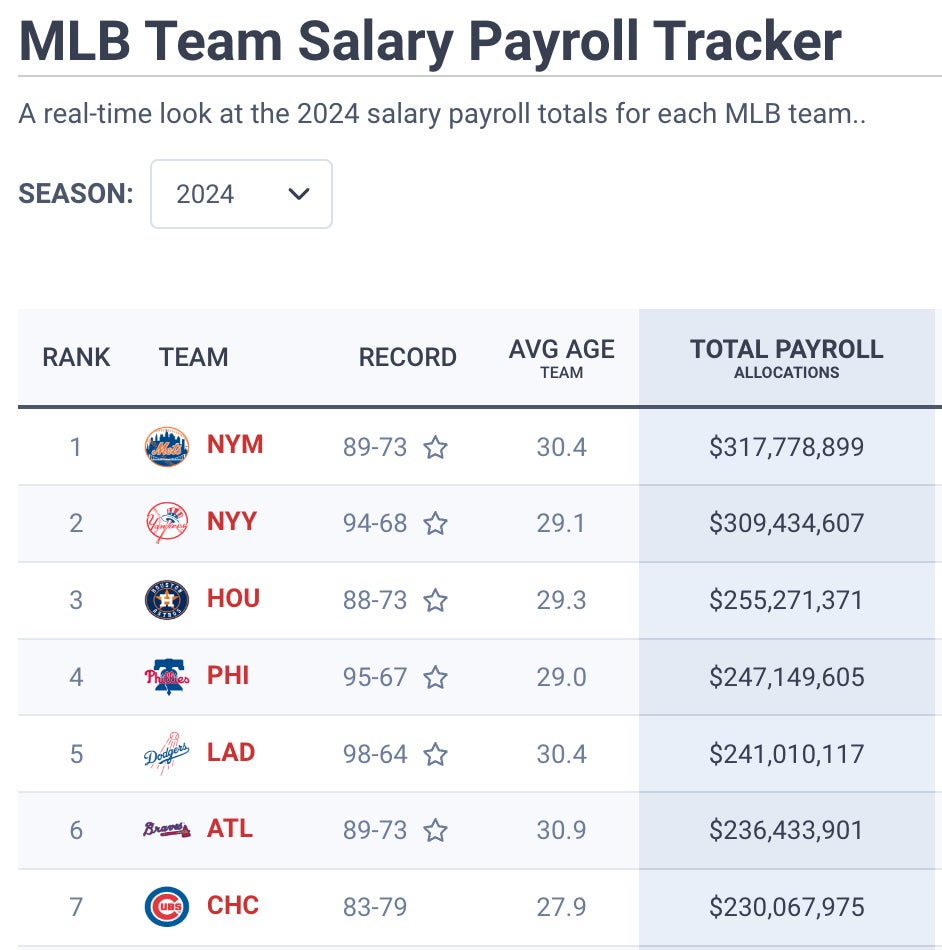Toggle star beside Dodgers 98-64 record
942x950 pixels.
[435, 754]
